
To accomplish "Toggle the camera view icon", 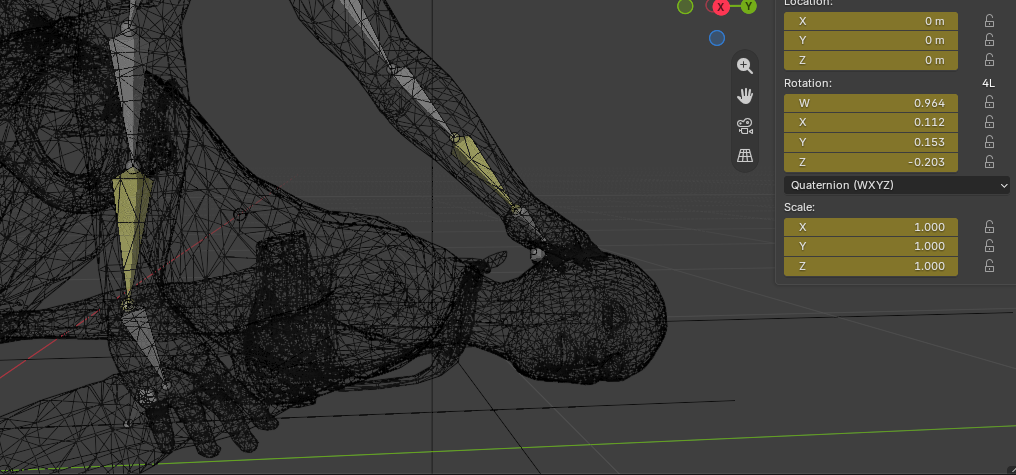I will [745, 126].
